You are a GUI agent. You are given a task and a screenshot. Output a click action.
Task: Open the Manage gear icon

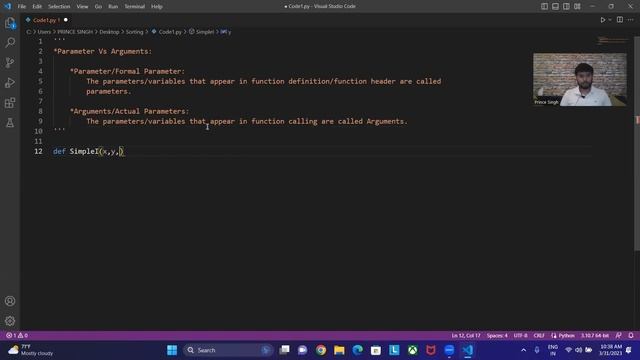(x=10, y=321)
